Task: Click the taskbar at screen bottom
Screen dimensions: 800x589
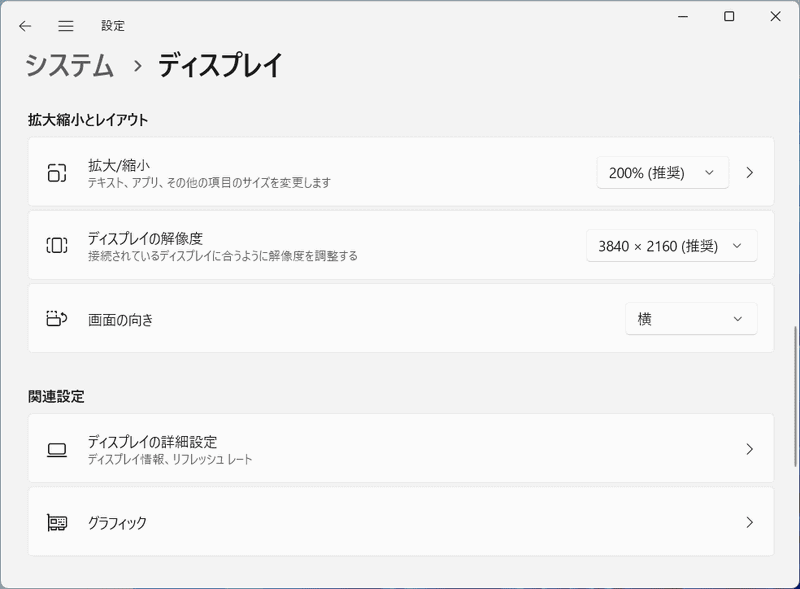Action: 400,584
